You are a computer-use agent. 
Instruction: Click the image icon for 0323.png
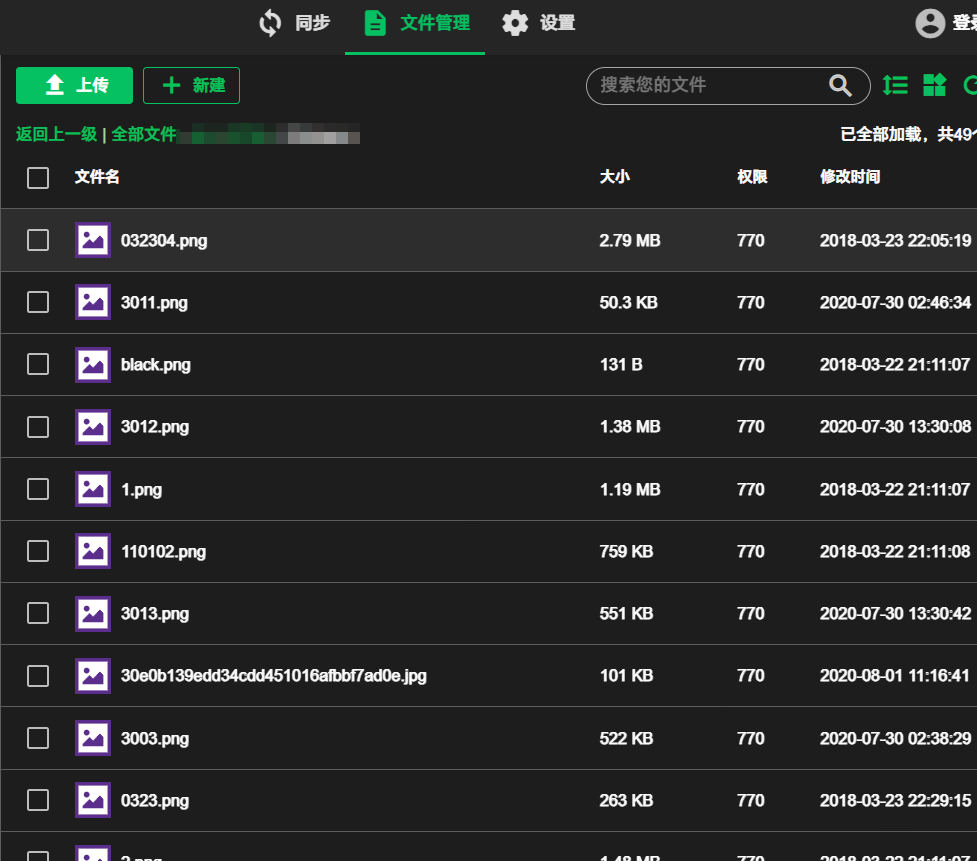(x=93, y=800)
